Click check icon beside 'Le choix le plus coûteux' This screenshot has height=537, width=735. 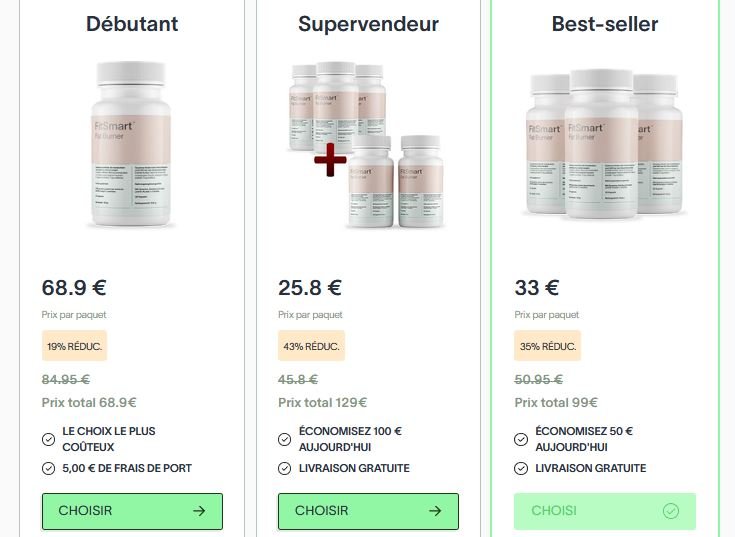49,439
